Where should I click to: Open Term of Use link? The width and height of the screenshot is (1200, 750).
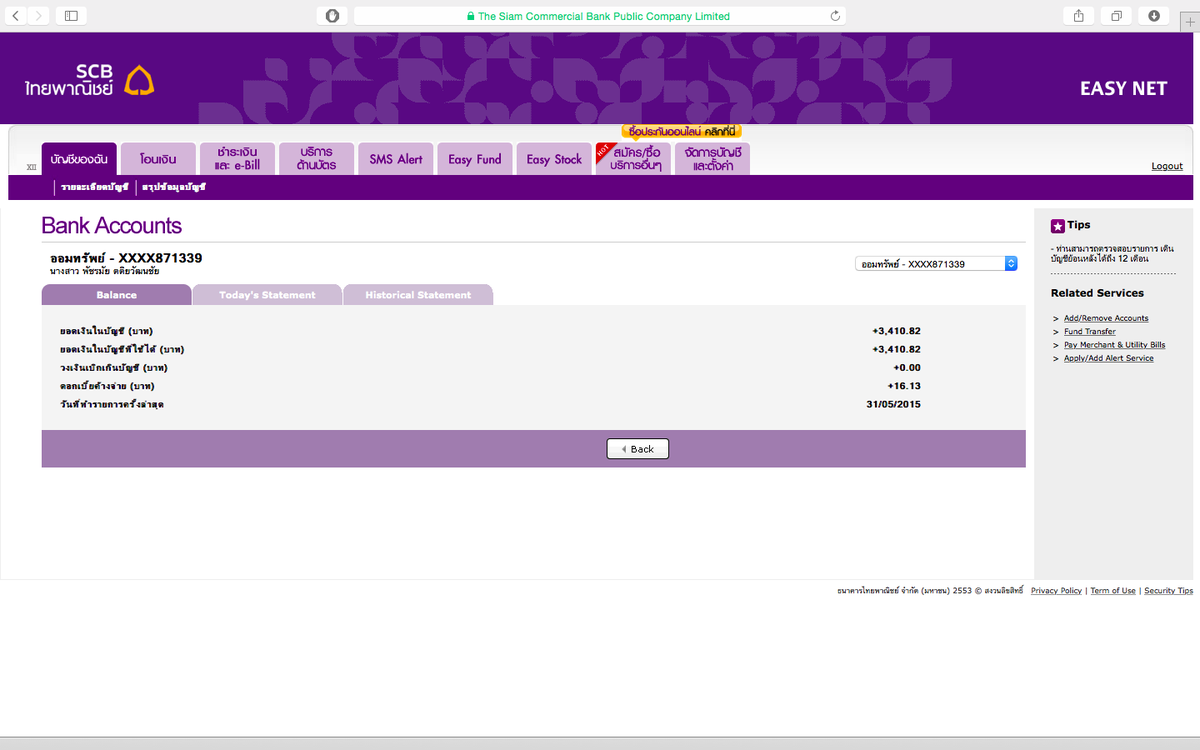[x=1113, y=591]
